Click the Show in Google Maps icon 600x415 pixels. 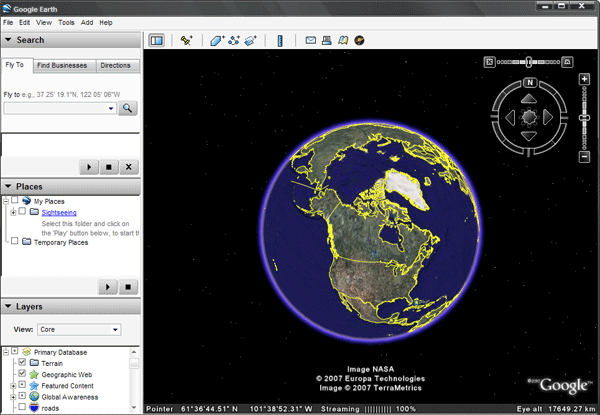(343, 40)
